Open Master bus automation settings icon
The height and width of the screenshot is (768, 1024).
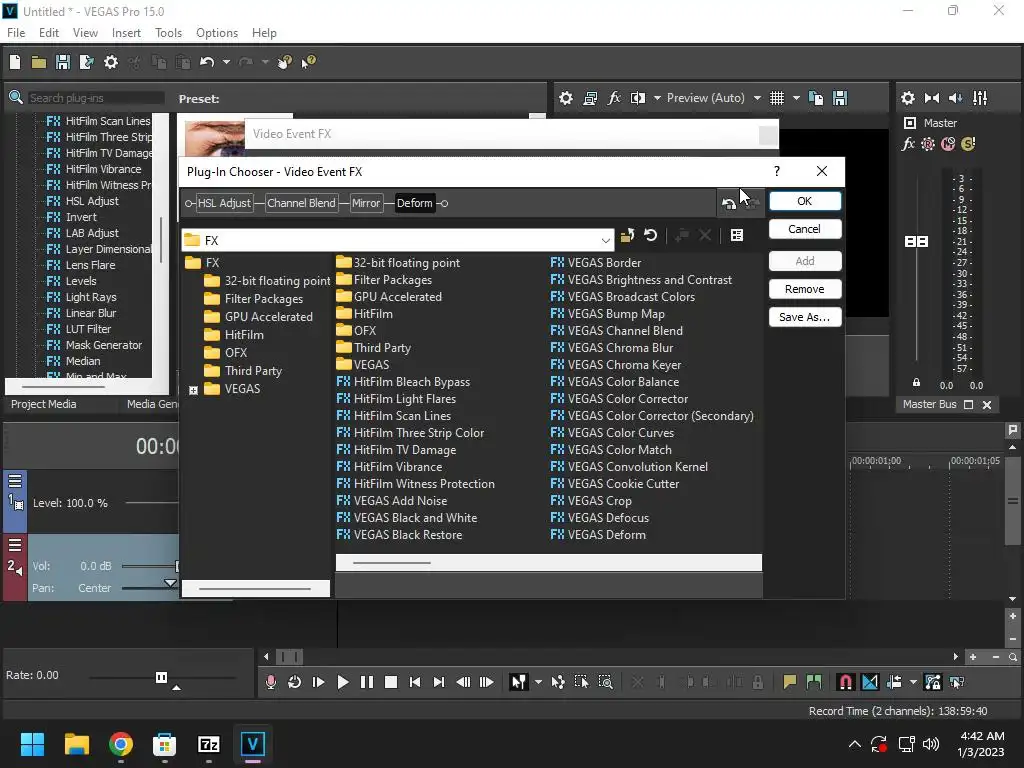point(927,144)
